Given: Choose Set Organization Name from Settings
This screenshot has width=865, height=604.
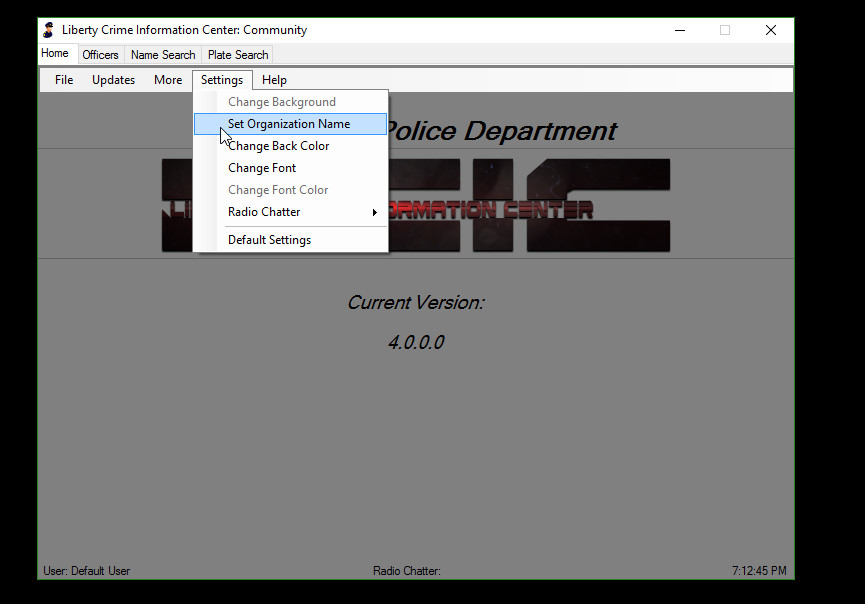Looking at the screenshot, I should [x=289, y=124].
